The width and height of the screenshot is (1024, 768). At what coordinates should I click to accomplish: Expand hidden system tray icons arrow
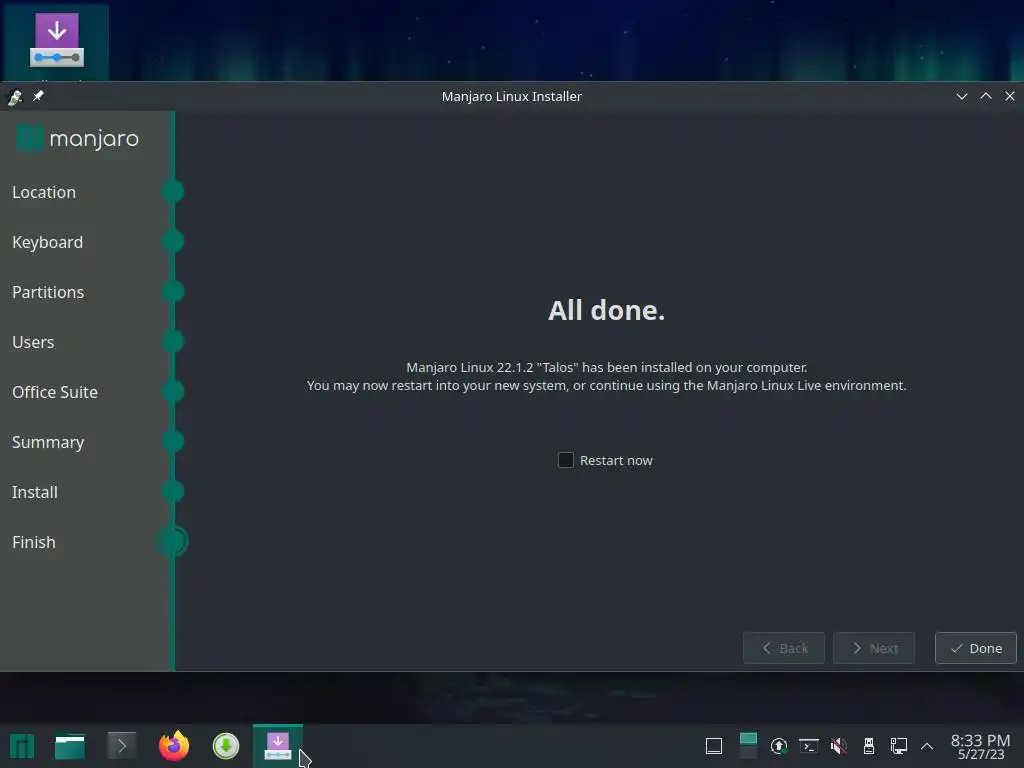pos(927,746)
